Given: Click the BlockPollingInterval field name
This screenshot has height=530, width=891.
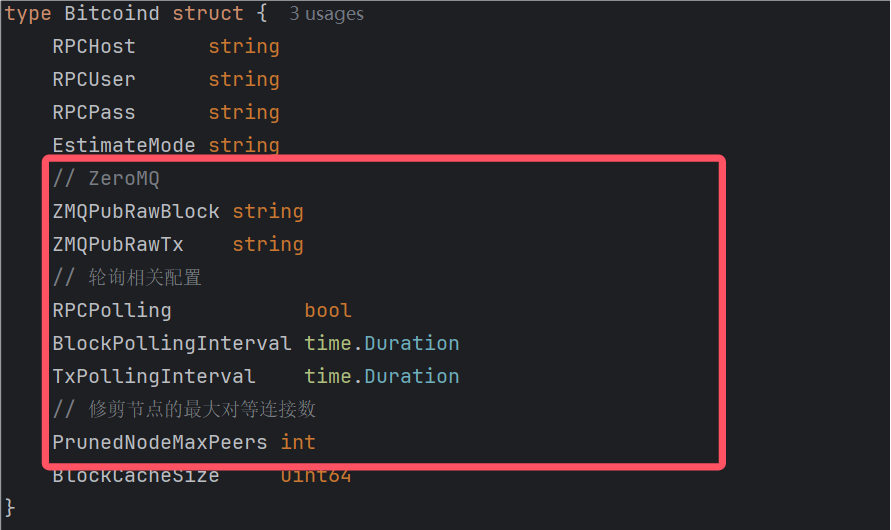Looking at the screenshot, I should (172, 343).
